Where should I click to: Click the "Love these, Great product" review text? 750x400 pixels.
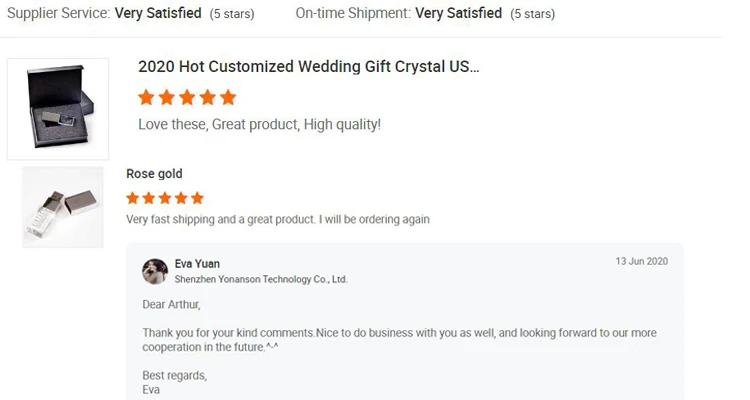pyautogui.click(x=259, y=125)
